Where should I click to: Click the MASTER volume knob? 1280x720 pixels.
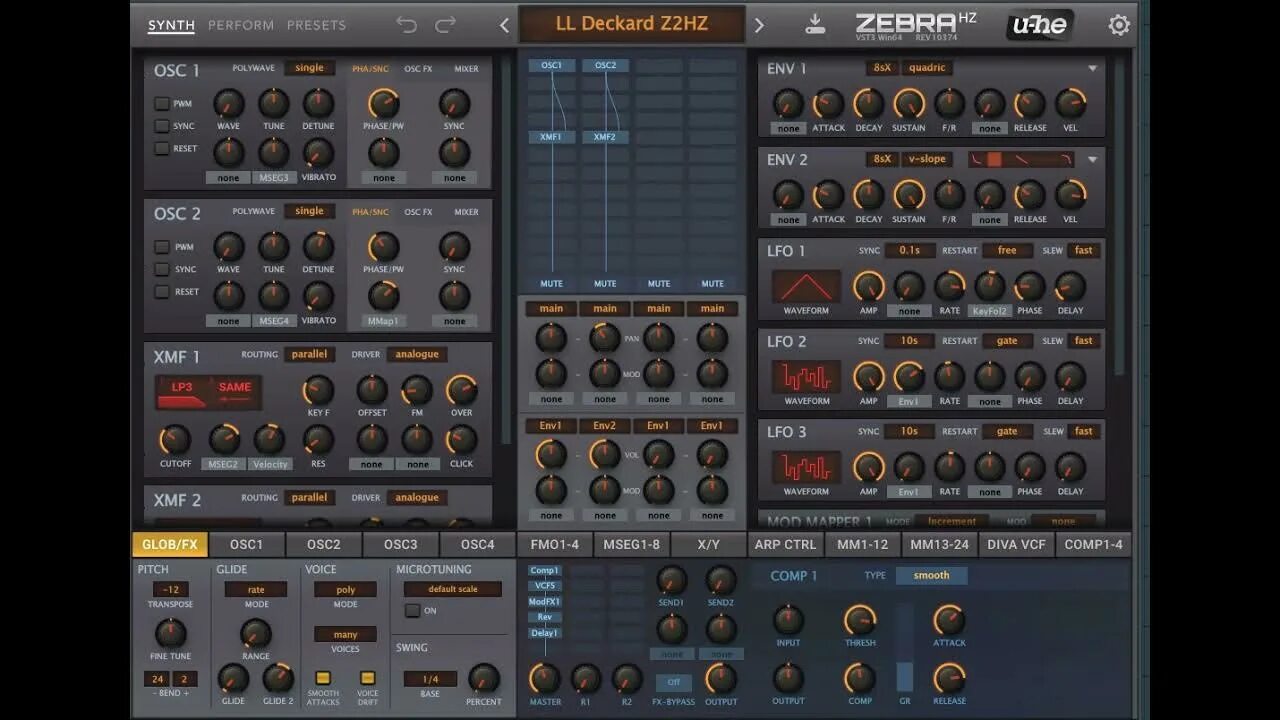click(545, 678)
